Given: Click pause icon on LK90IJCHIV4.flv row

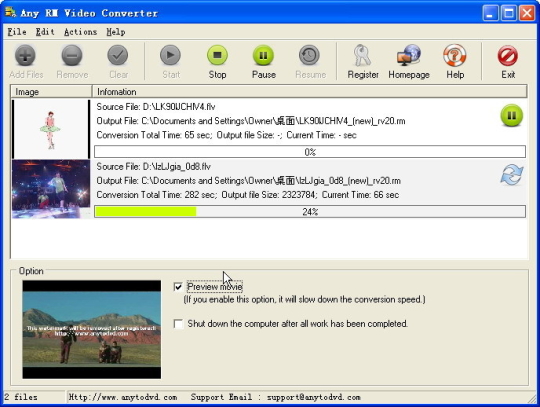Looking at the screenshot, I should (512, 115).
